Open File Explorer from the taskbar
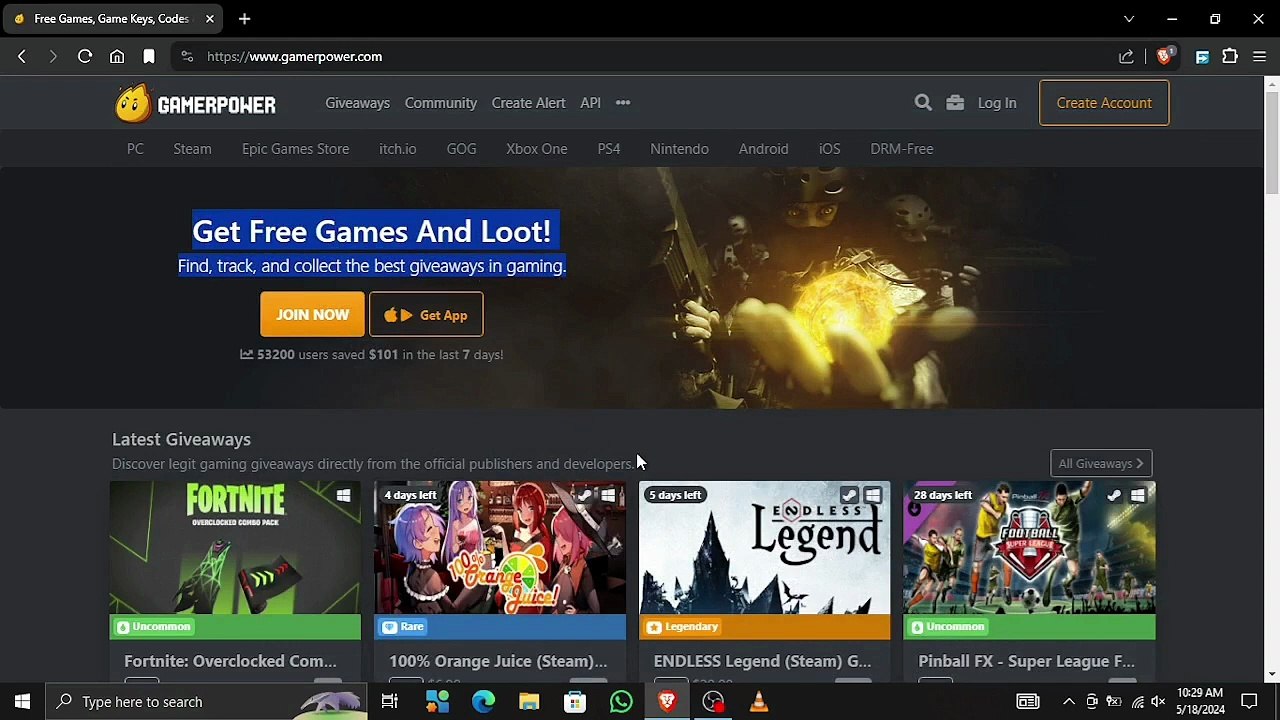 [529, 702]
